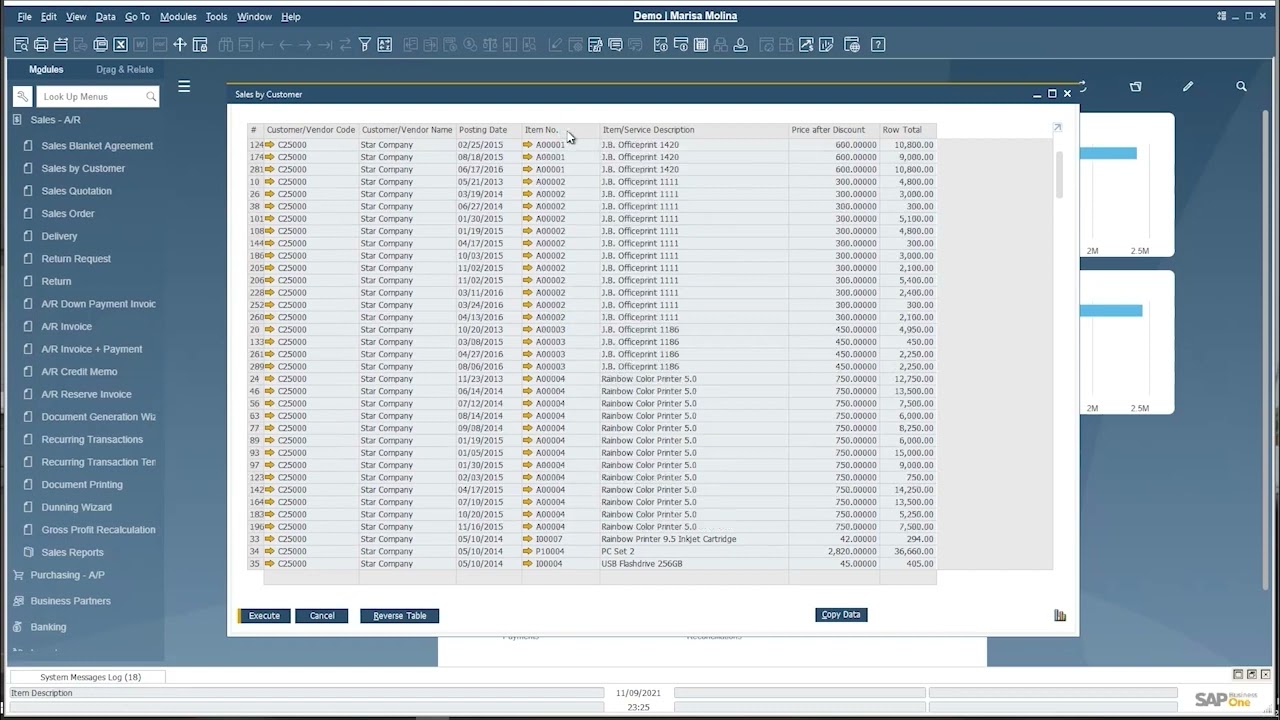The image size is (1280, 720).
Task: Click the Customer/Vendor Name column header
Action: tap(407, 130)
